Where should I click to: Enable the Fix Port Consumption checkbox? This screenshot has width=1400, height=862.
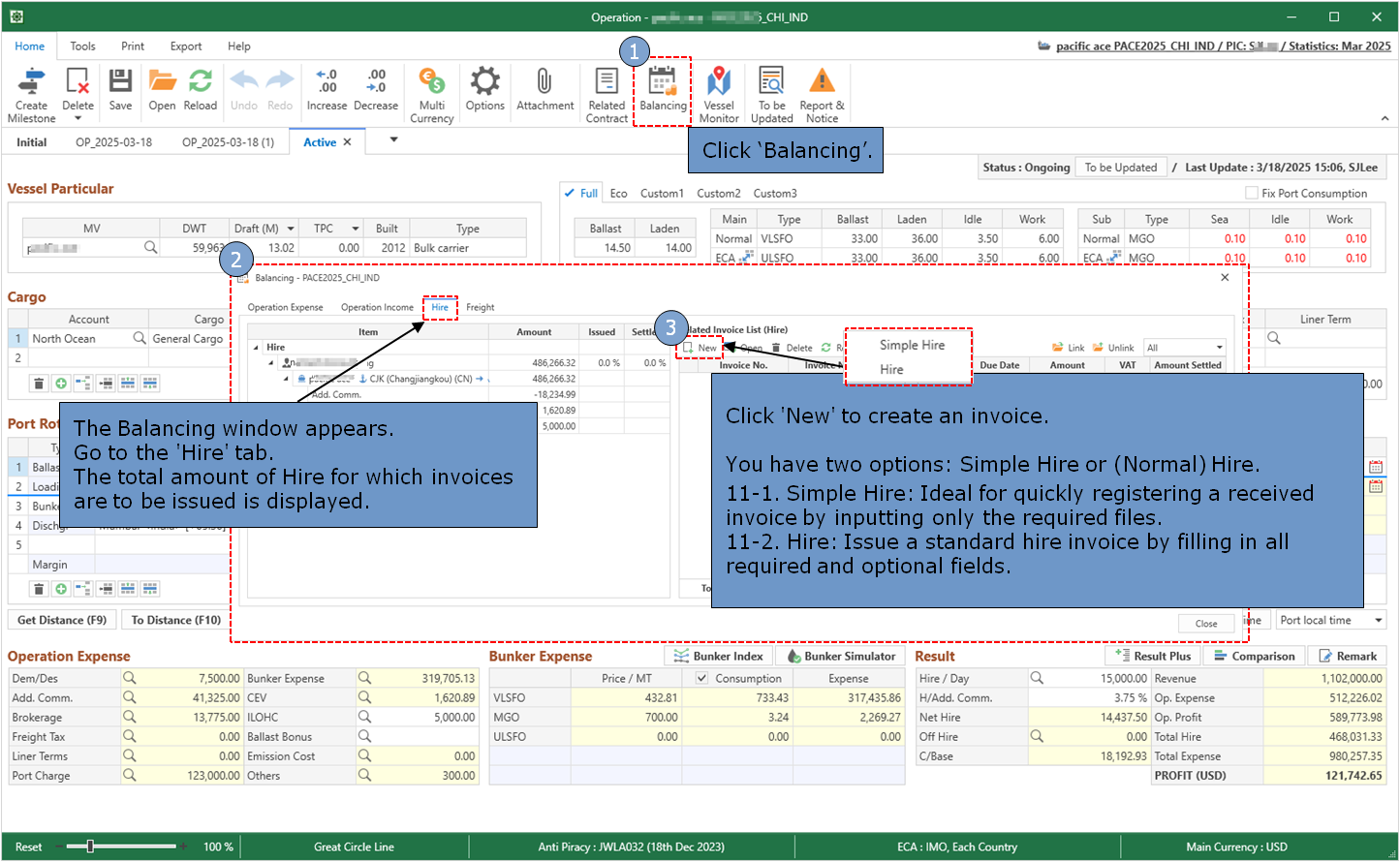pos(1252,193)
